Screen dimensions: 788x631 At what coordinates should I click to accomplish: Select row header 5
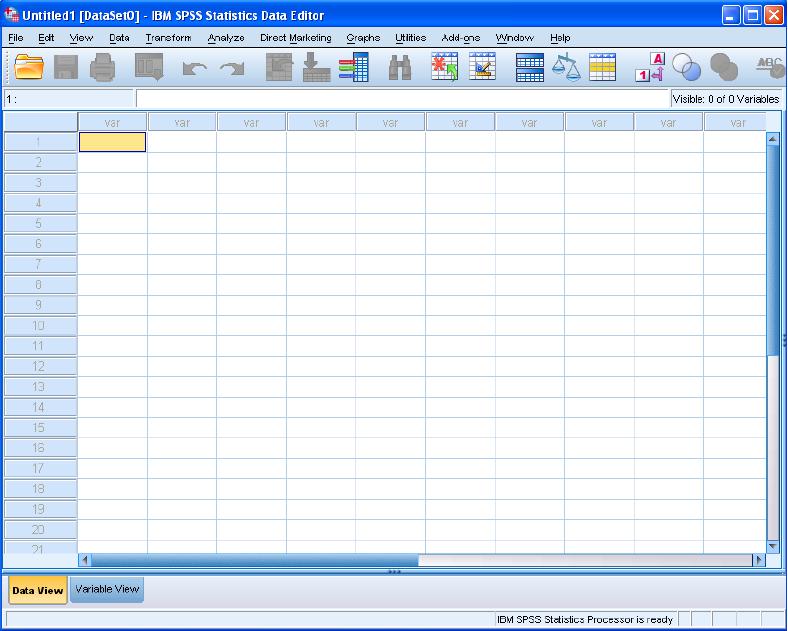coord(40,224)
